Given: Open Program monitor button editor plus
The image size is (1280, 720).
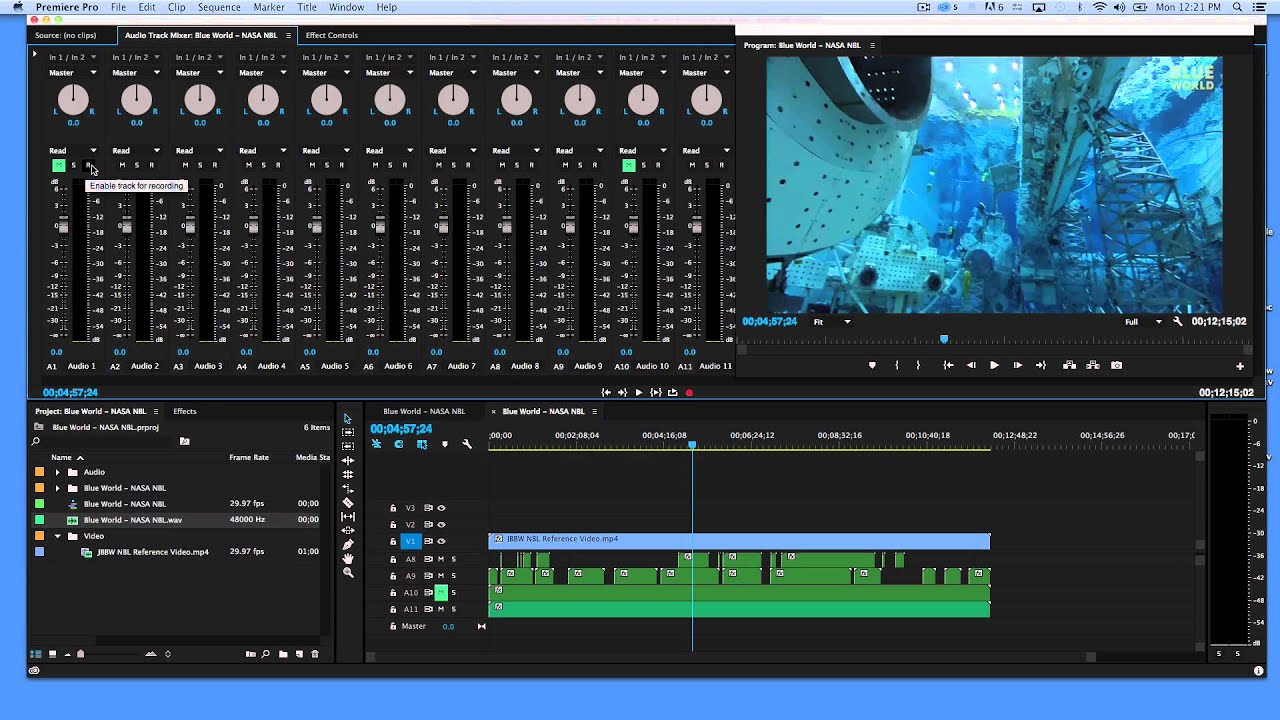Looking at the screenshot, I should [x=1240, y=366].
